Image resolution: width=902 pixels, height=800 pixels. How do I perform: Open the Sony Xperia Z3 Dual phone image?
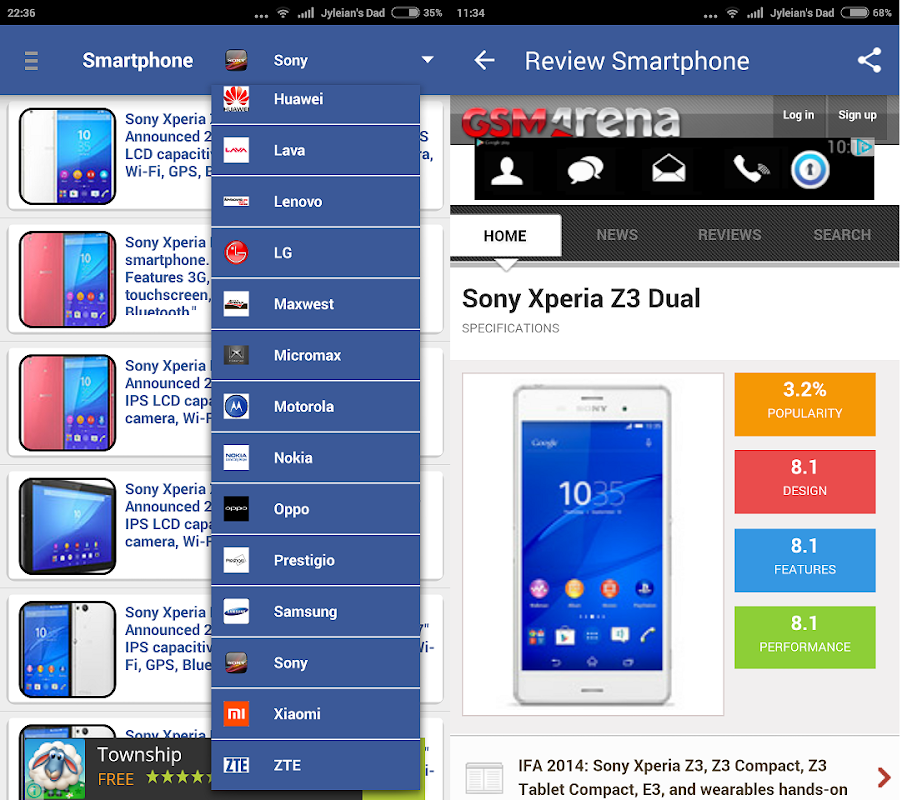(x=593, y=544)
